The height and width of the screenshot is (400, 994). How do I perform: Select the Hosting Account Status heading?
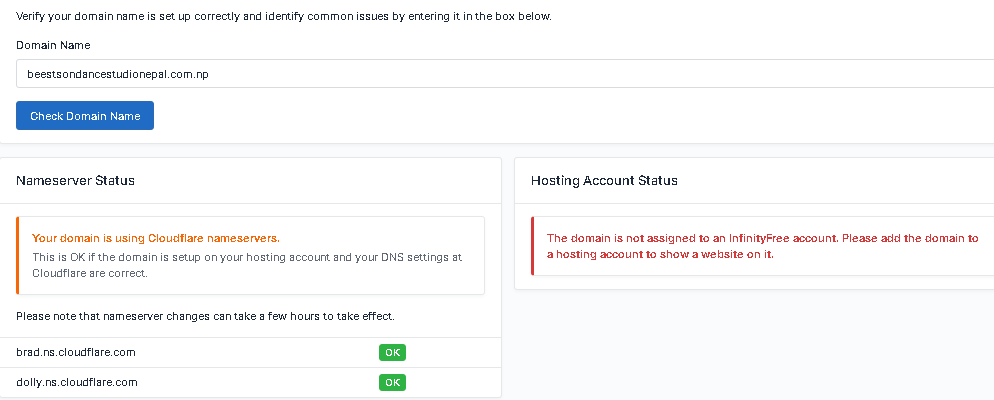point(604,181)
